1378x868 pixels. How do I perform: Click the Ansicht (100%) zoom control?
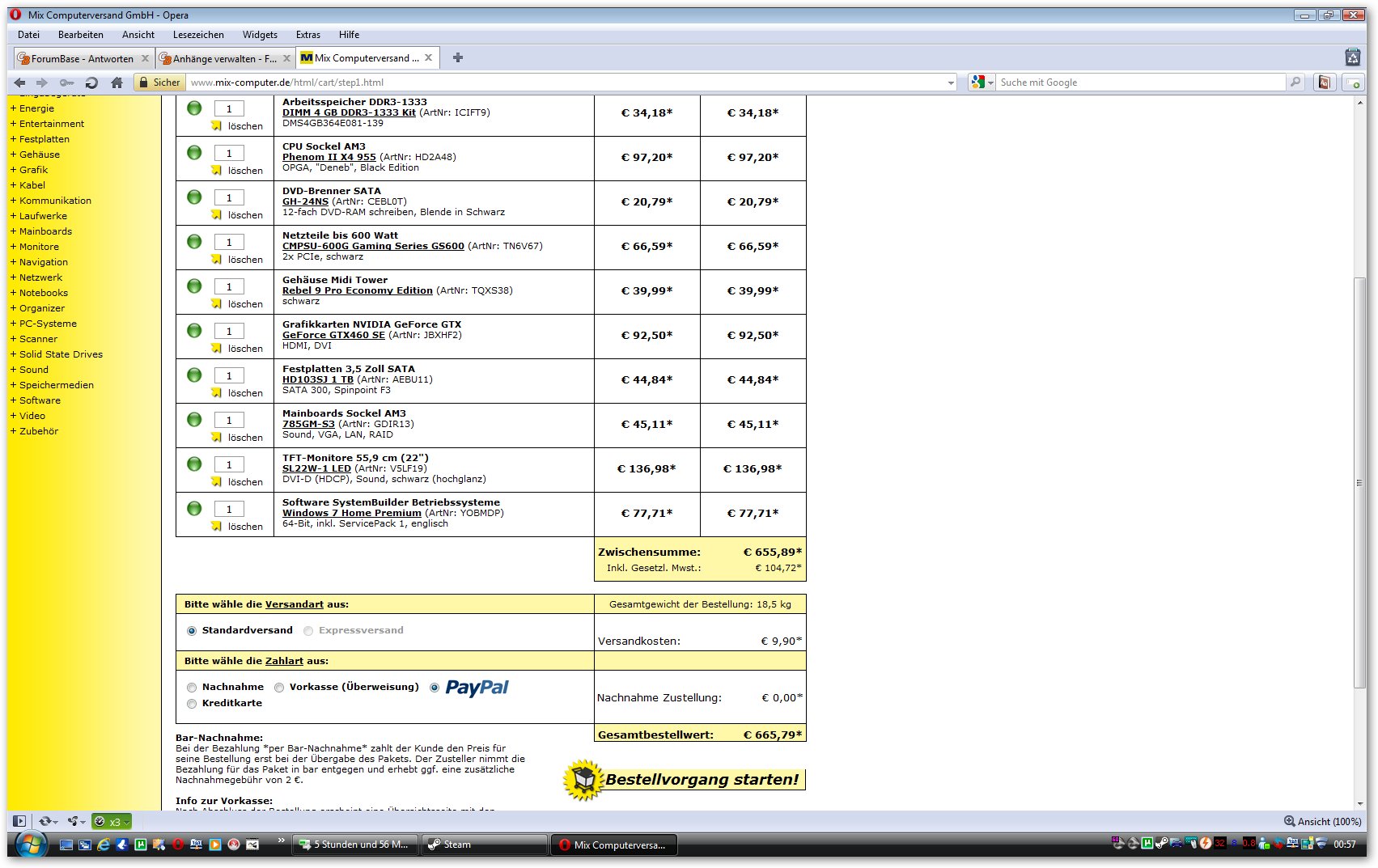(x=1323, y=821)
